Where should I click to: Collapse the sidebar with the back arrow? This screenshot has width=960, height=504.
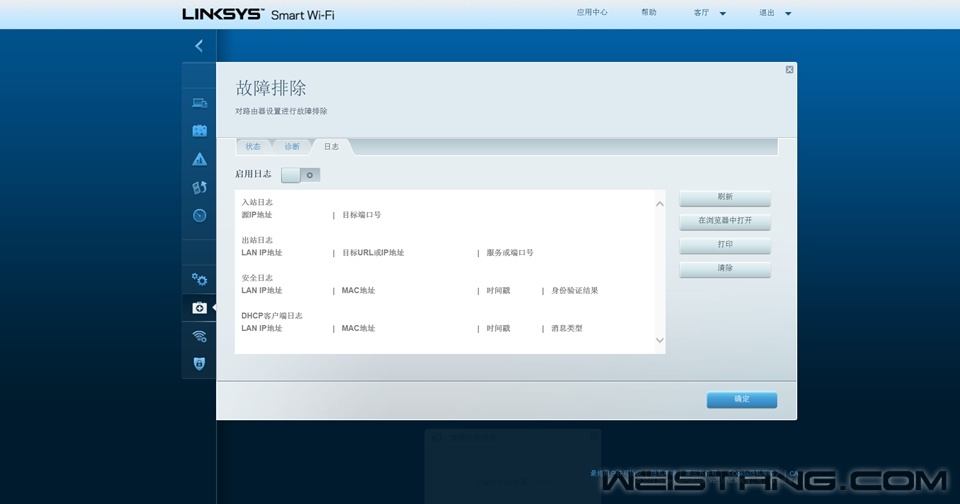199,46
